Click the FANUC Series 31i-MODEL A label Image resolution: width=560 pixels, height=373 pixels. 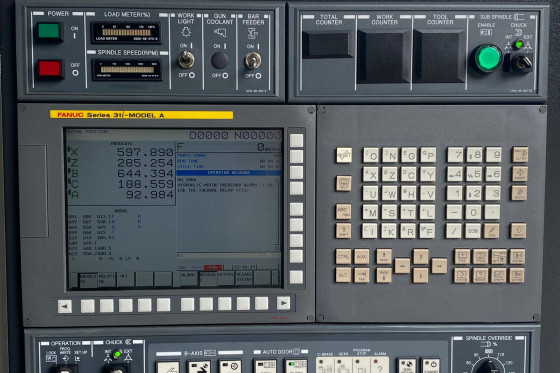pos(141,115)
